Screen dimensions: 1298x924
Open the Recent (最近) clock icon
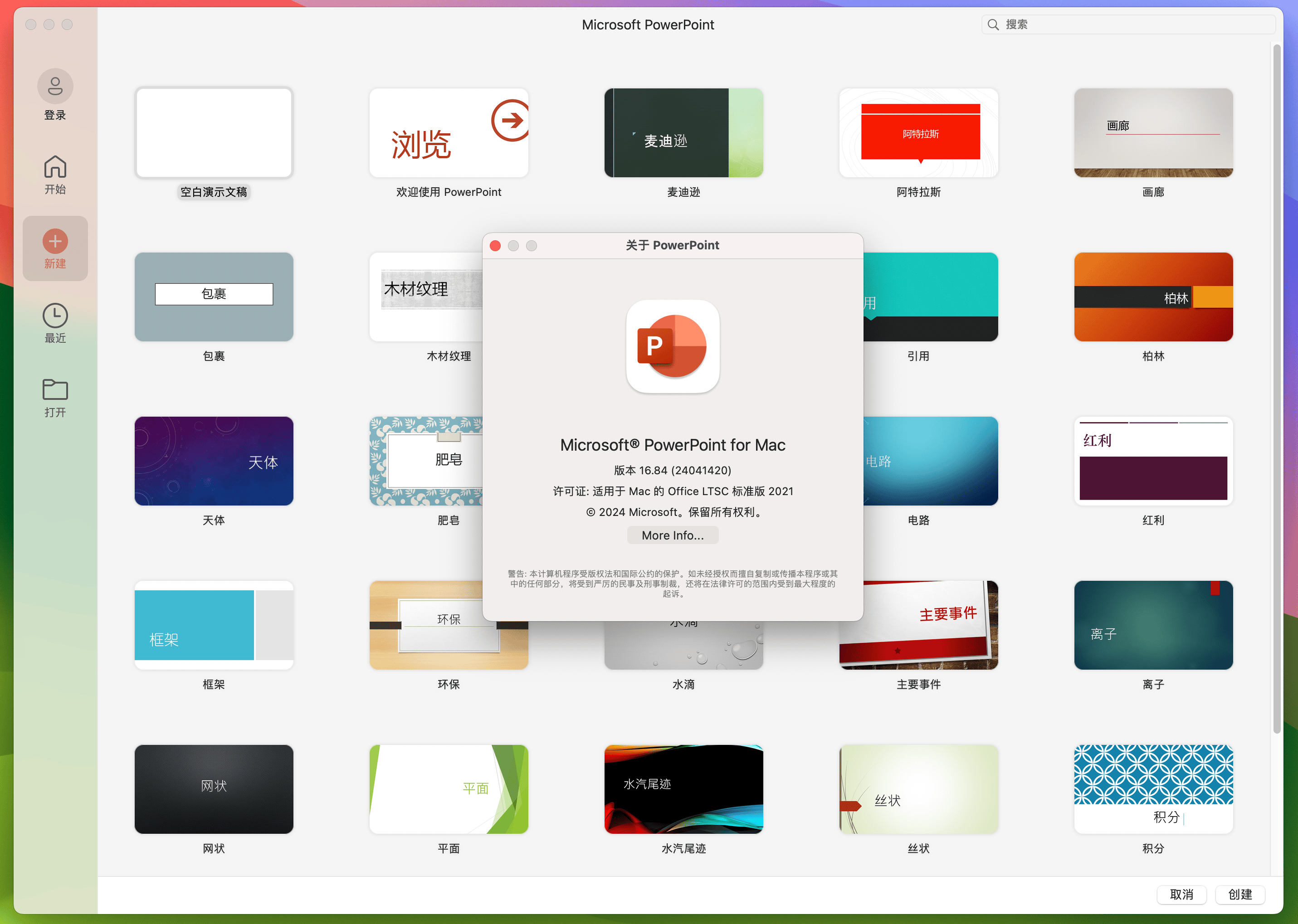(x=55, y=316)
